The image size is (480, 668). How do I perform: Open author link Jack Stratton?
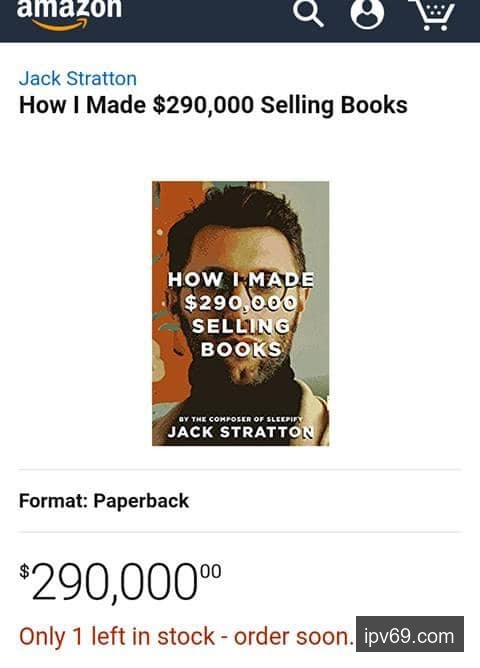(x=78, y=79)
